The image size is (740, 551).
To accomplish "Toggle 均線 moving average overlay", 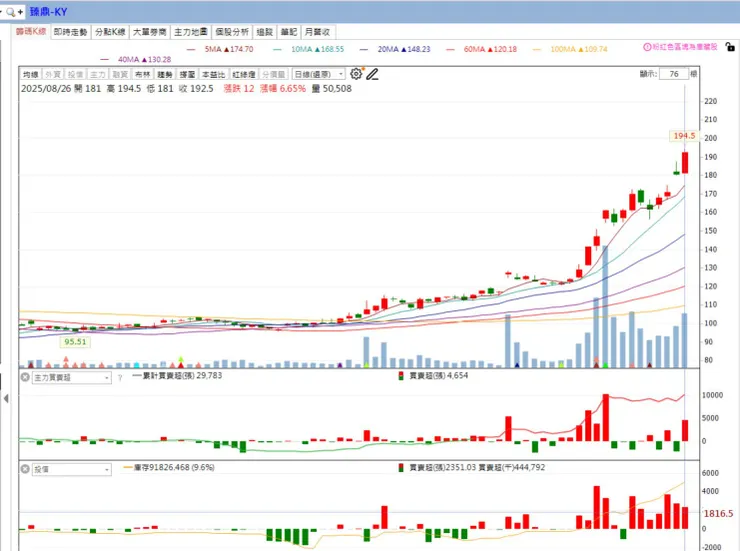I will tap(31, 75).
